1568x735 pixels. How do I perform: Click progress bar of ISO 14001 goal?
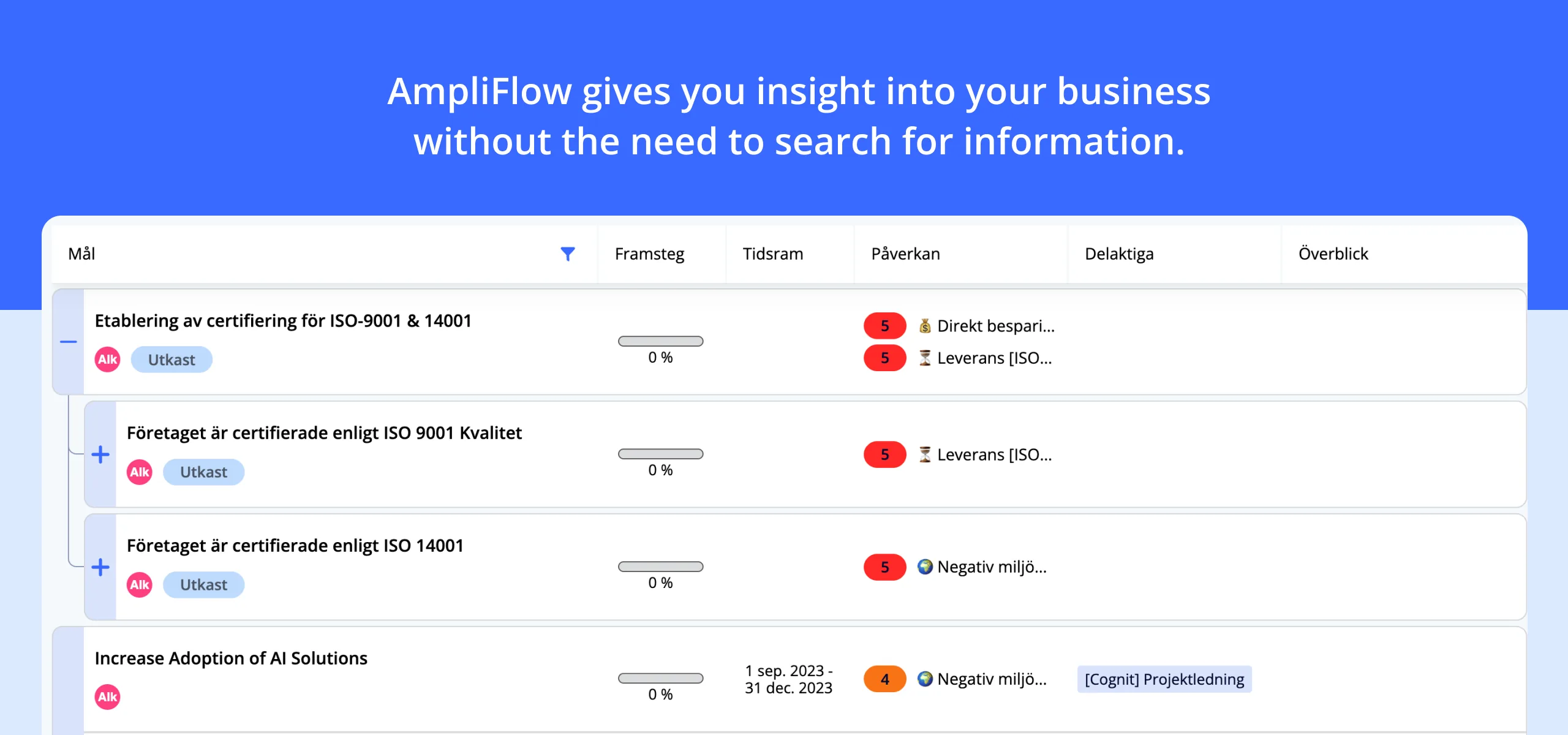tap(660, 567)
